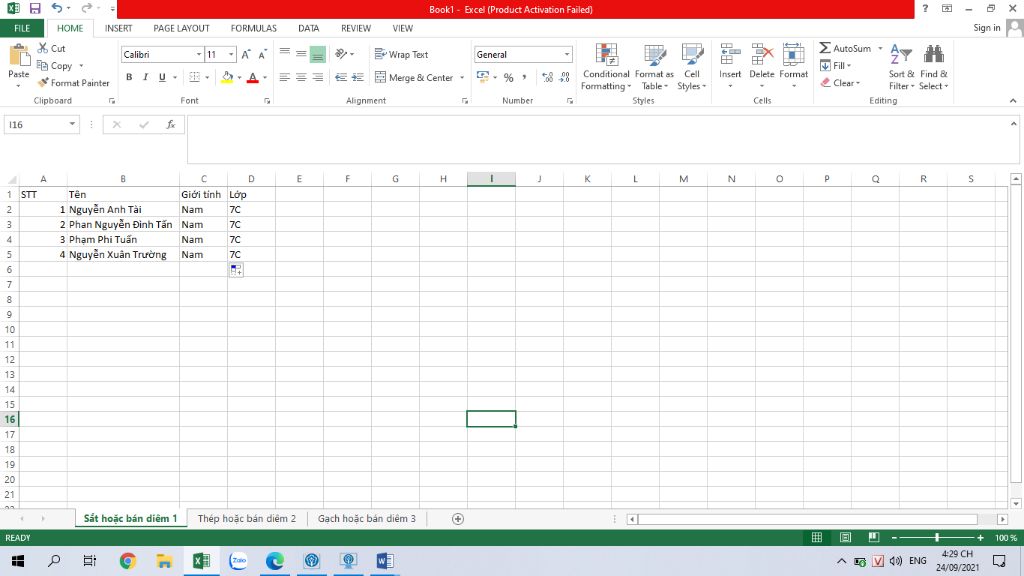Click the insert function fx icon

(170, 125)
